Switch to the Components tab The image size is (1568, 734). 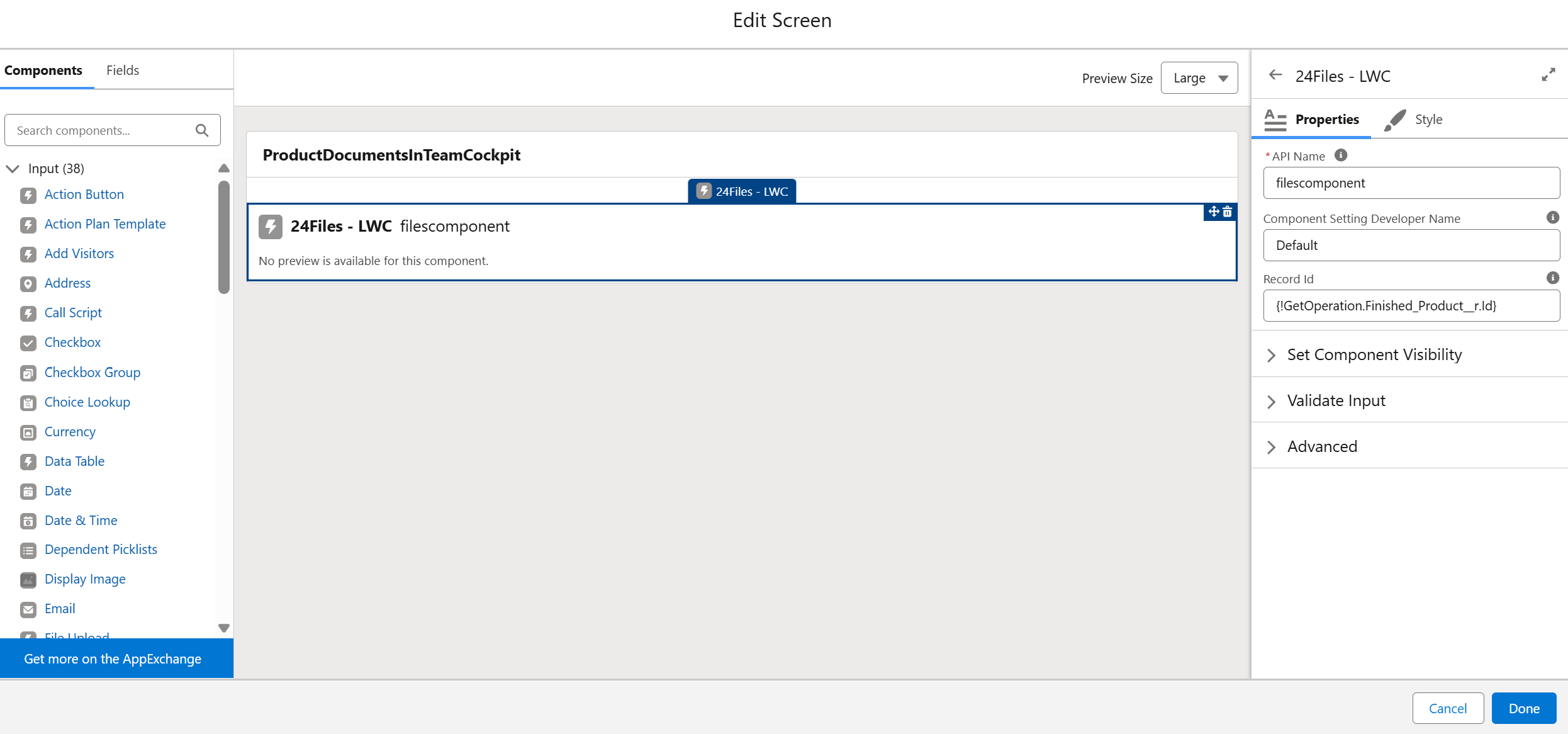tap(43, 71)
